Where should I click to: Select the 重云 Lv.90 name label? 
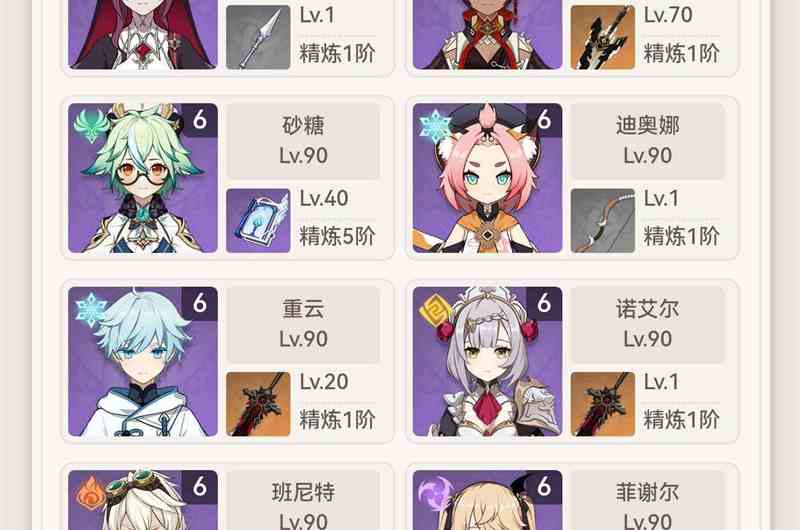point(303,325)
